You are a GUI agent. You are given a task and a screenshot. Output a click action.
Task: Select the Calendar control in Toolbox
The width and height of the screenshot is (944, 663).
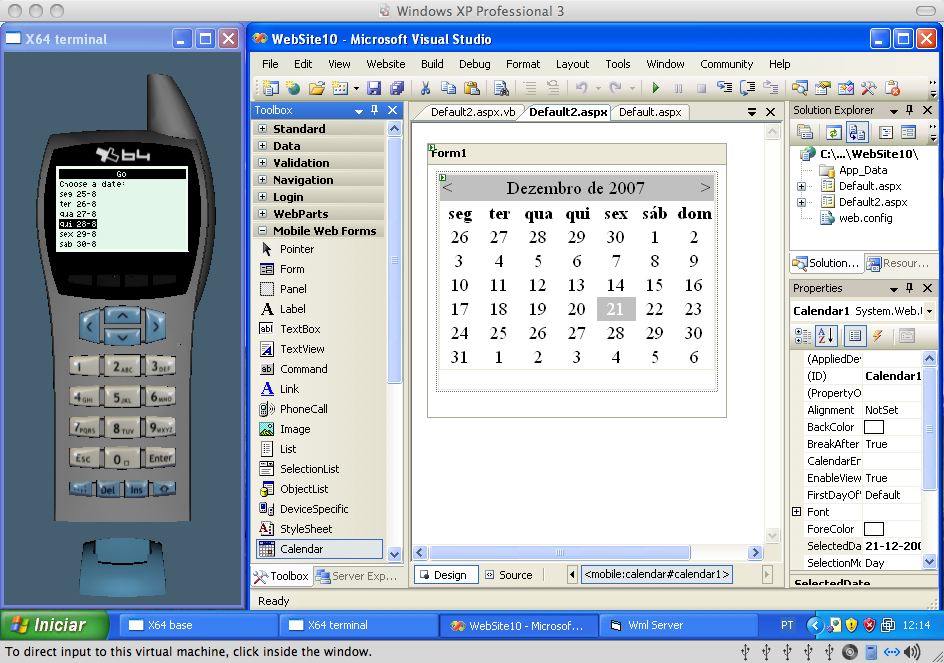[x=320, y=549]
